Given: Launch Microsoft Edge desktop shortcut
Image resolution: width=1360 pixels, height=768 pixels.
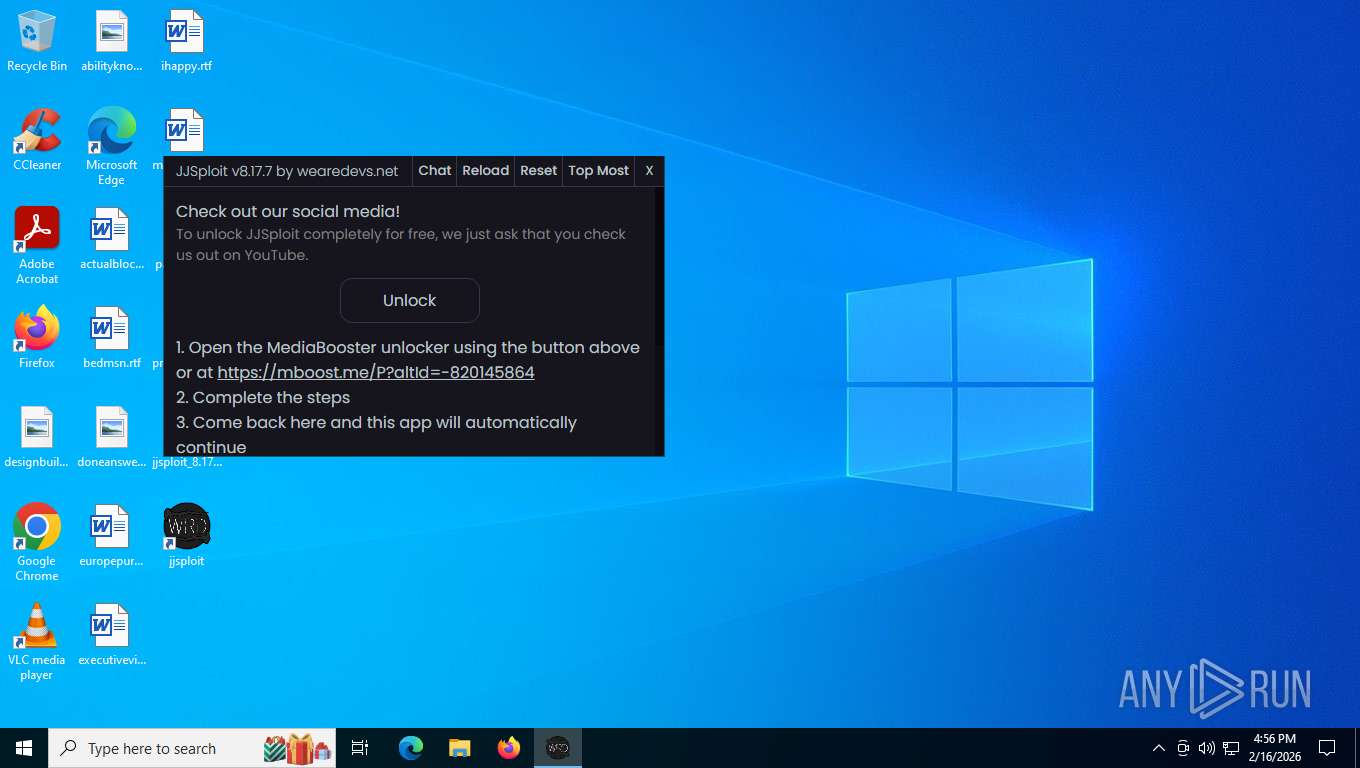Looking at the screenshot, I should [111, 146].
